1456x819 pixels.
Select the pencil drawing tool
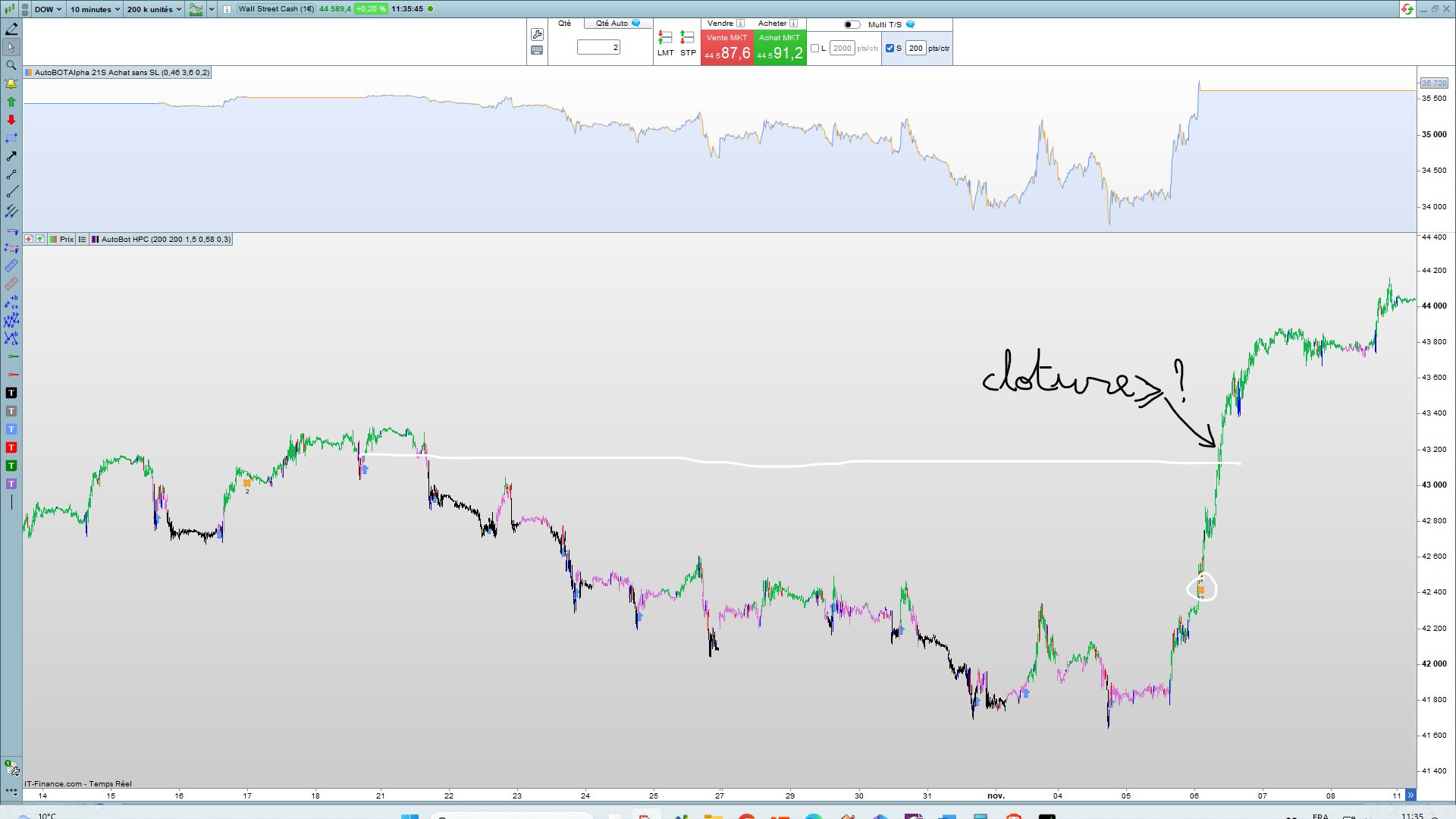click(x=11, y=29)
